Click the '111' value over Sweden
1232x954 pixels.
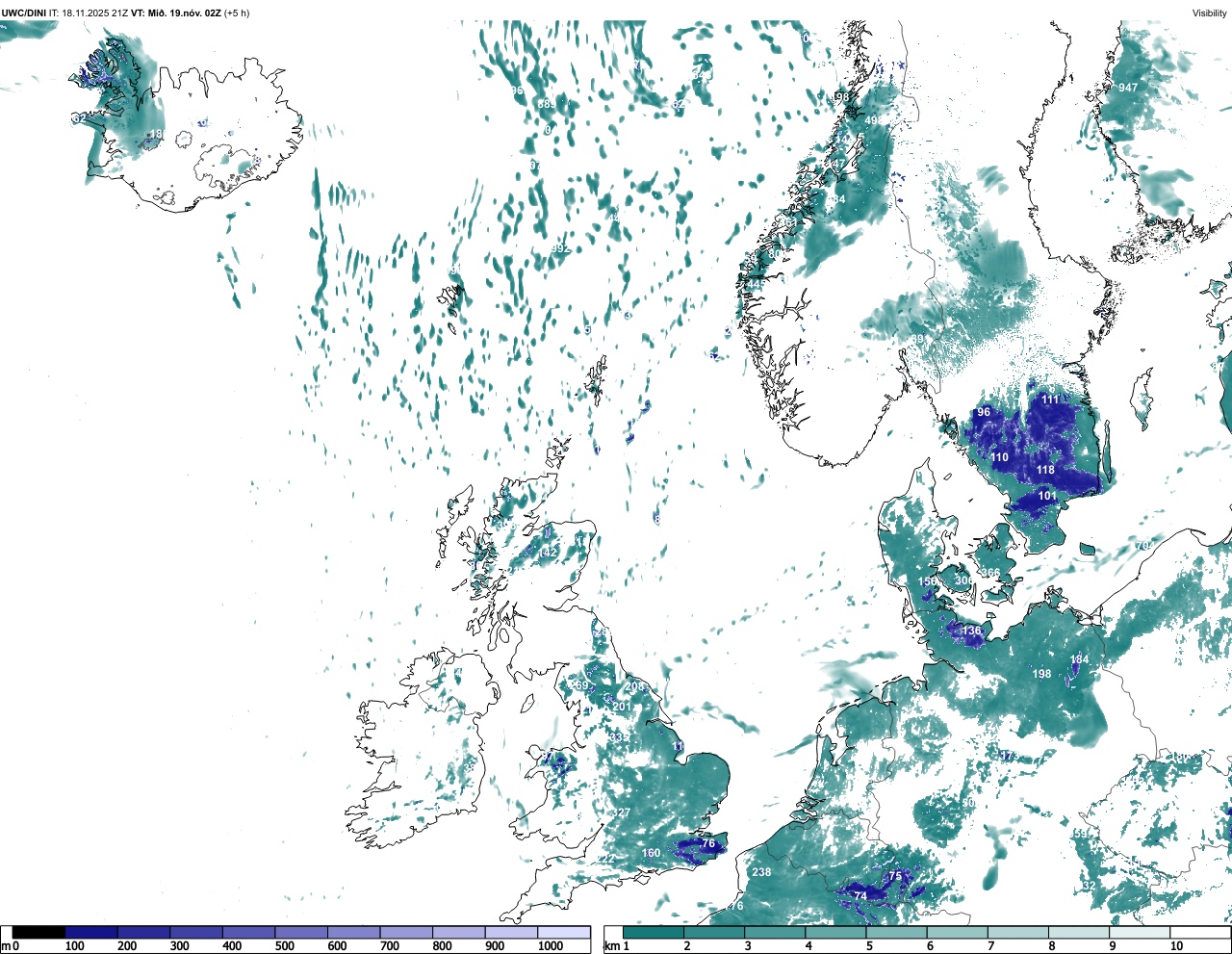pyautogui.click(x=1050, y=400)
